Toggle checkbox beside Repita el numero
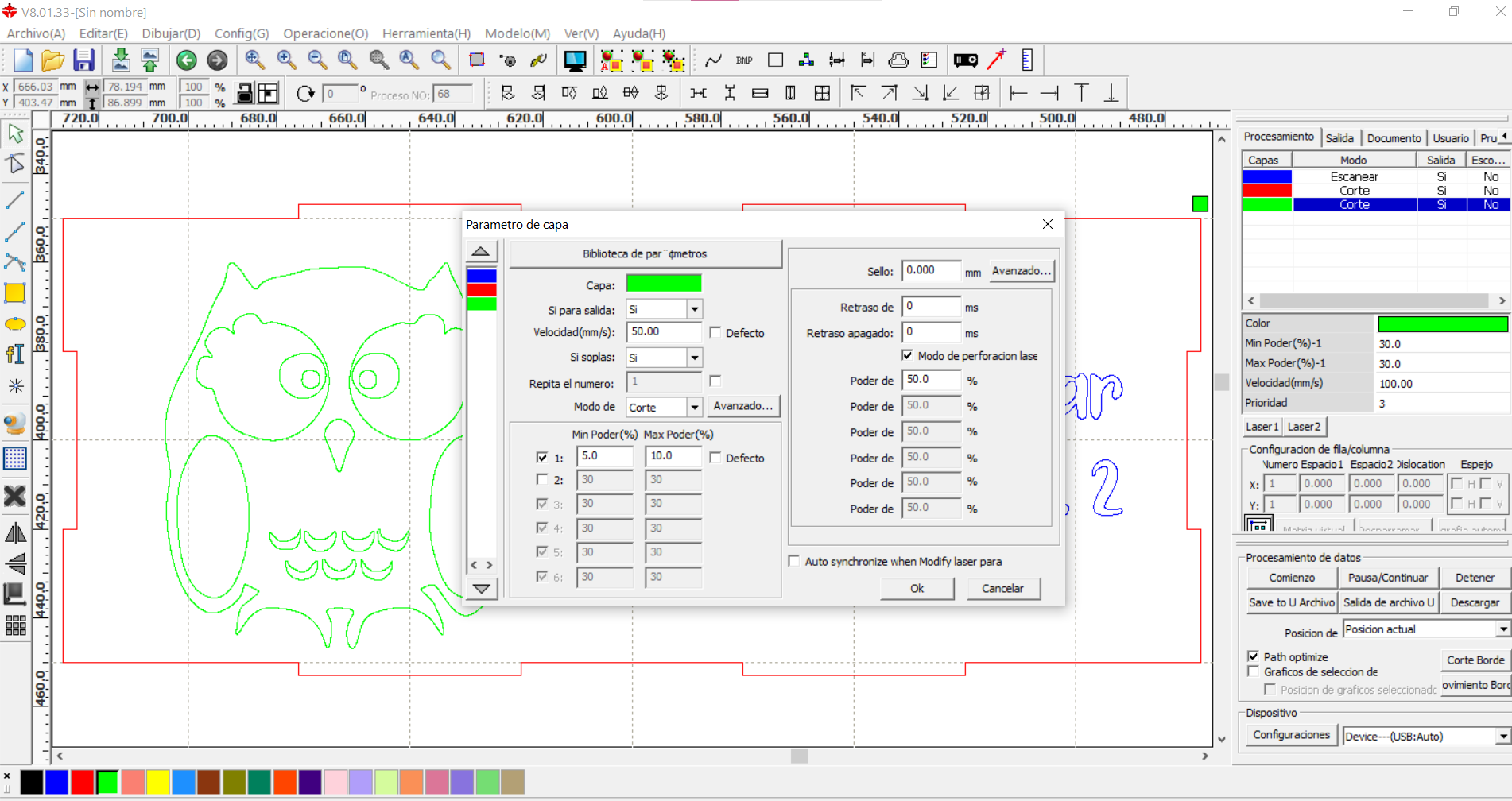The width and height of the screenshot is (1512, 801). (x=715, y=381)
